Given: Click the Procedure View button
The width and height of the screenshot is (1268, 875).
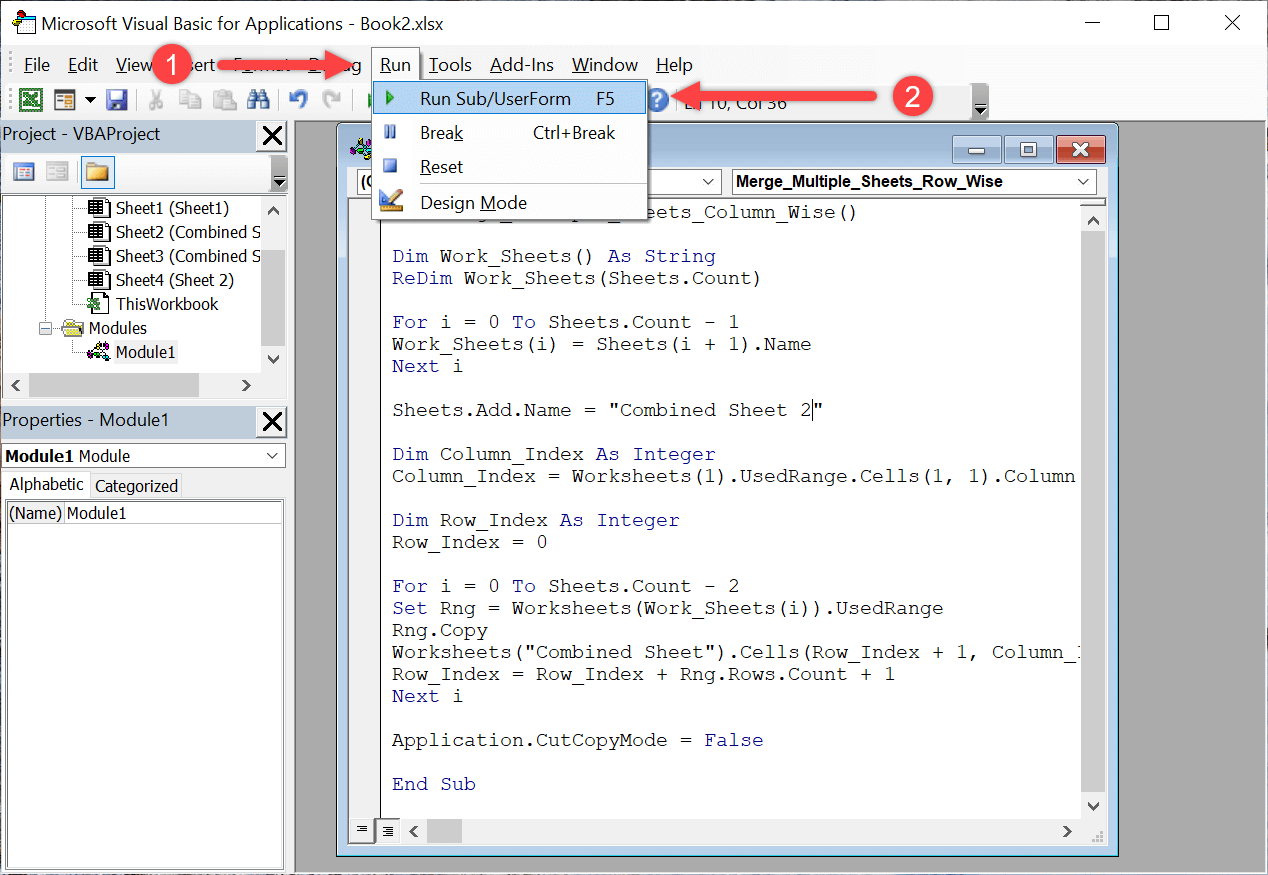Looking at the screenshot, I should click(362, 830).
